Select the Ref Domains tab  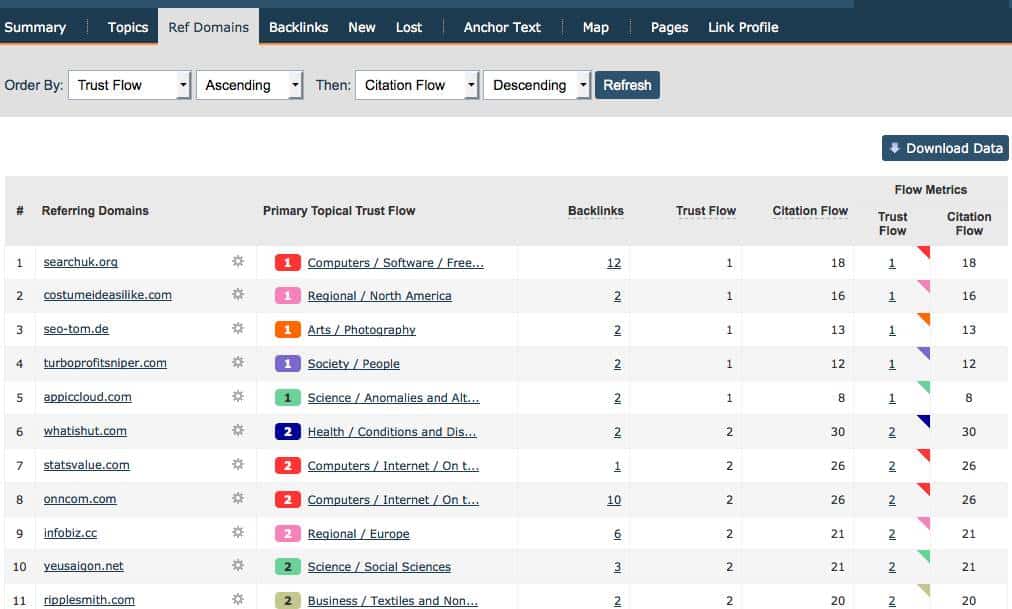coord(208,27)
